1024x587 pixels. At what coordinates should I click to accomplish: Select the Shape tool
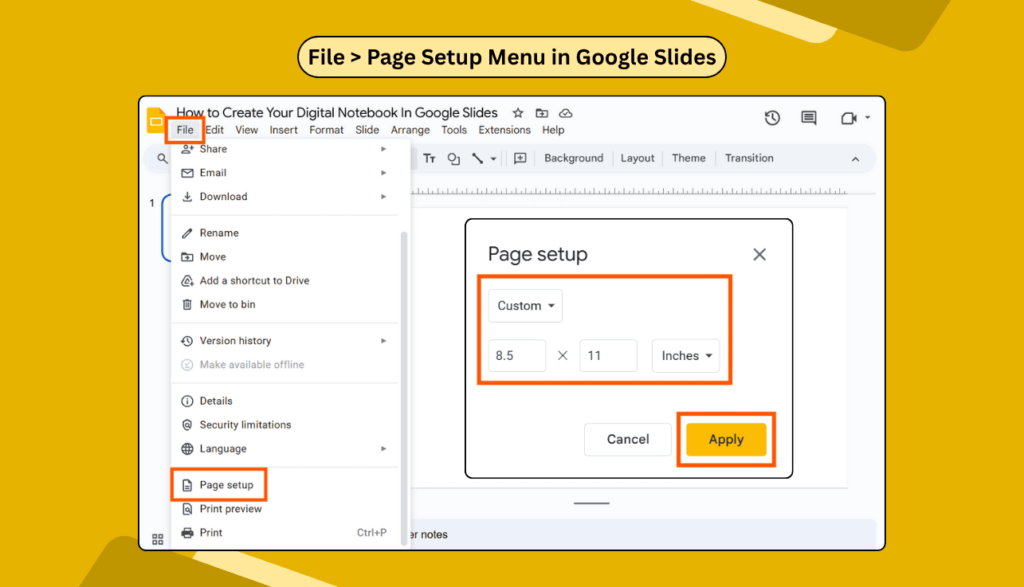pos(453,158)
